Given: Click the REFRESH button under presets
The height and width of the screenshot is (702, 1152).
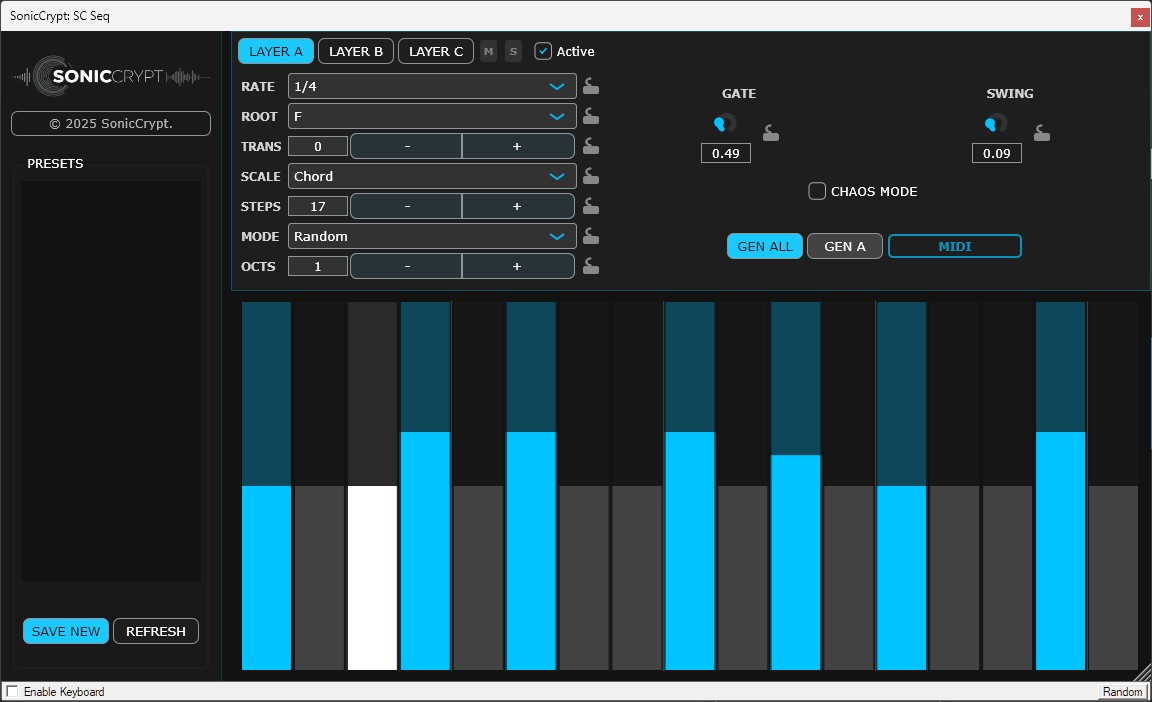Looking at the screenshot, I should (155, 631).
